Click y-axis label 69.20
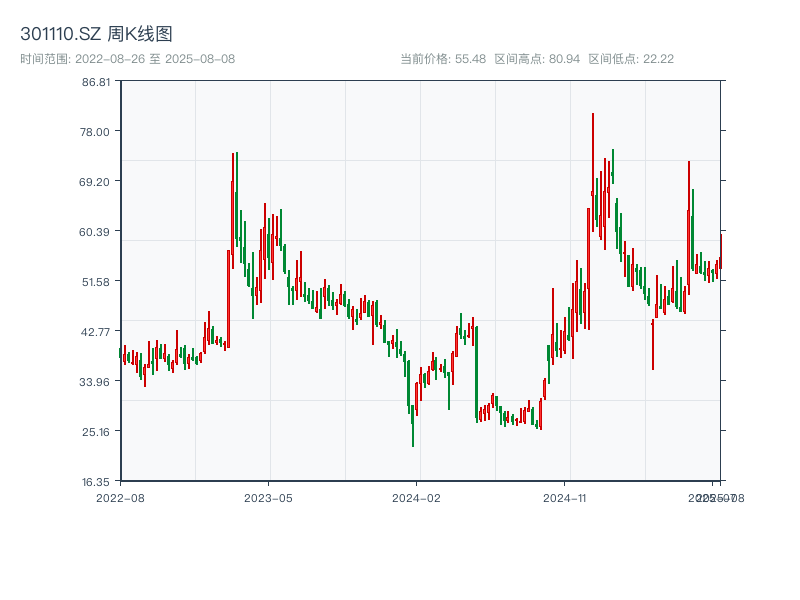 (95, 182)
